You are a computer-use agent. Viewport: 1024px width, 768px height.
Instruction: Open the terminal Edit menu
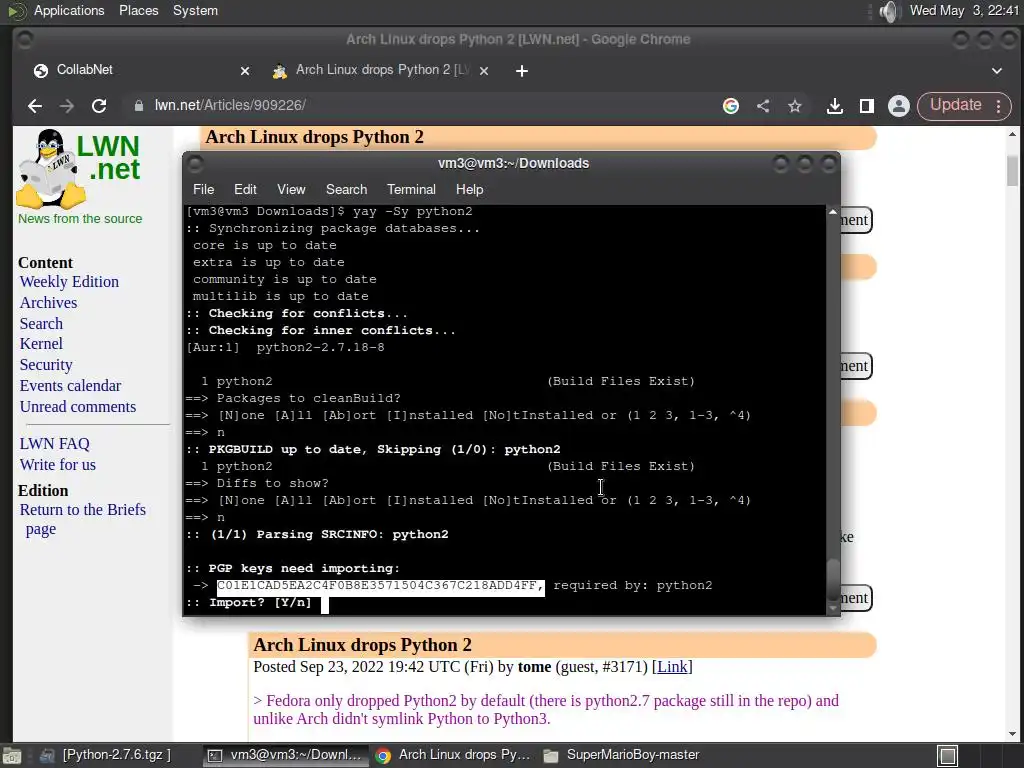point(245,189)
